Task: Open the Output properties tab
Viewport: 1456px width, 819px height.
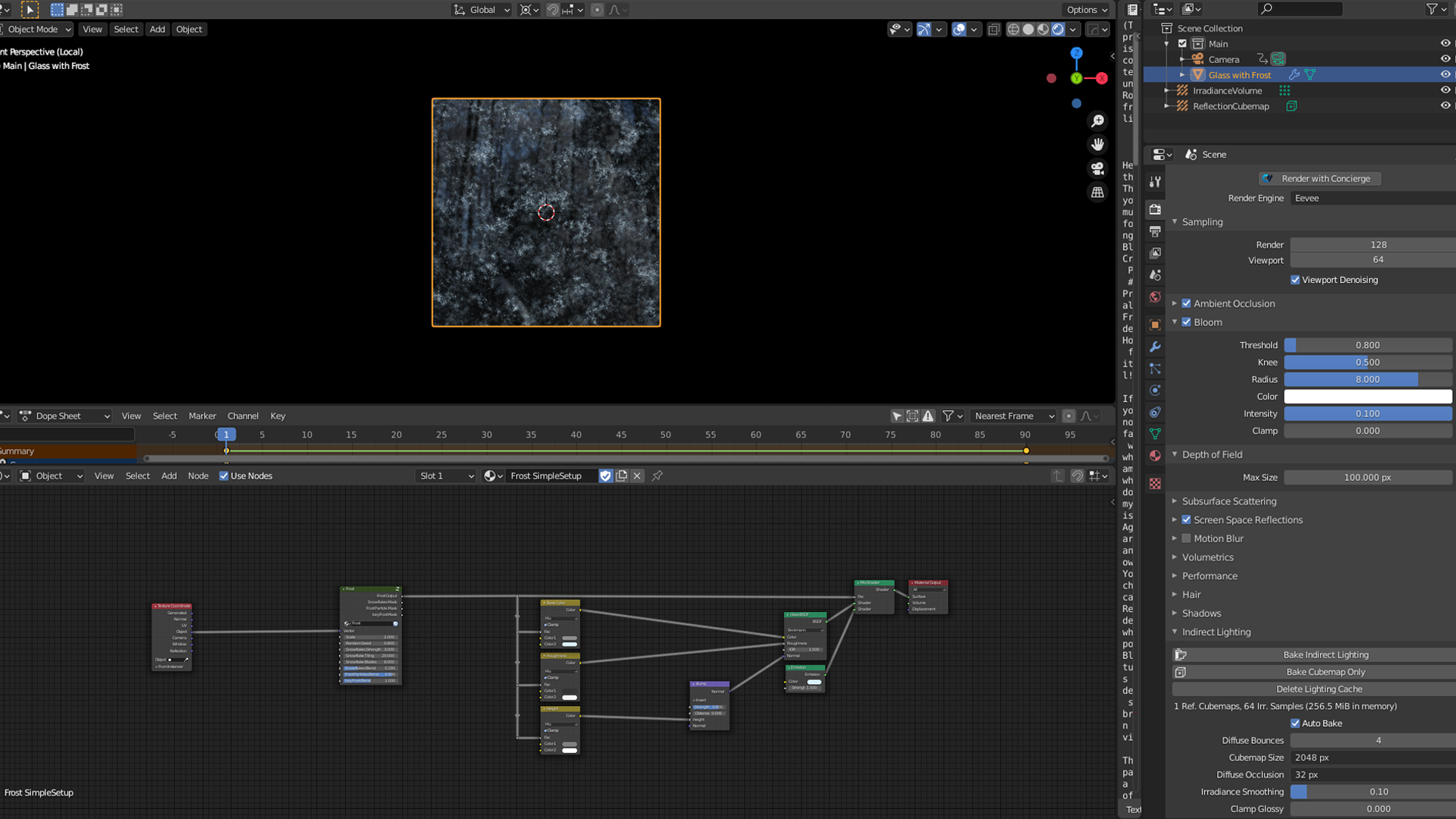Action: click(1155, 231)
